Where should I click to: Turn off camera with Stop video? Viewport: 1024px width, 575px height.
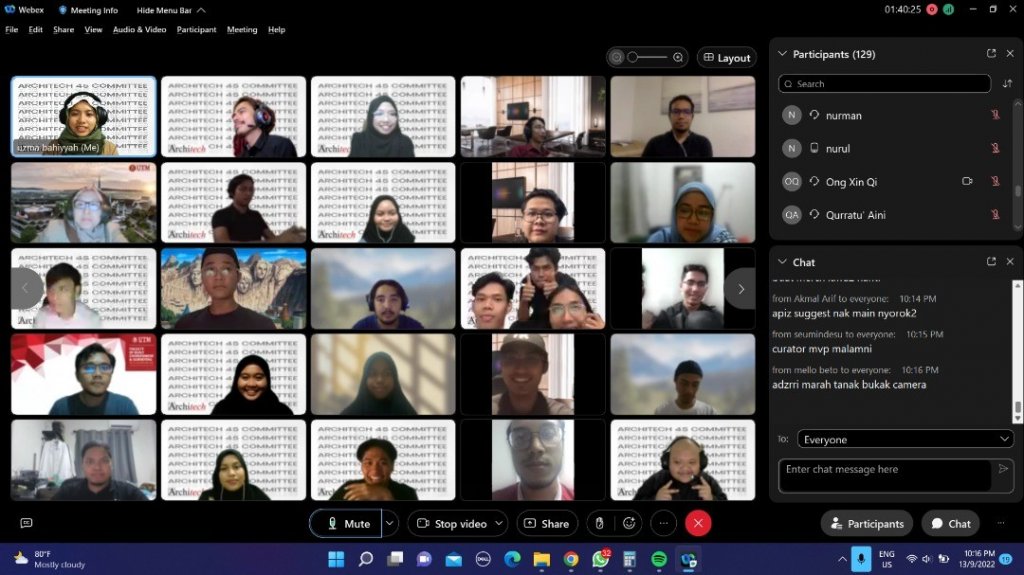tap(450, 523)
